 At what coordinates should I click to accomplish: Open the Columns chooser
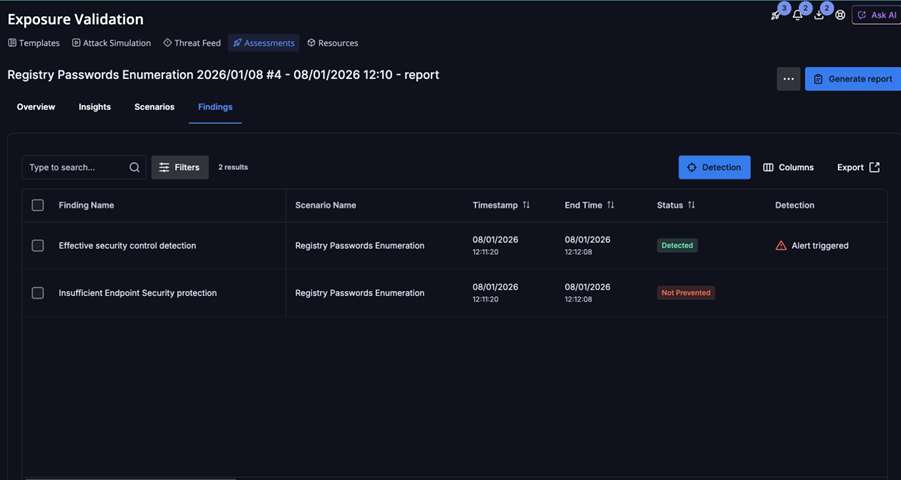pyautogui.click(x=788, y=168)
